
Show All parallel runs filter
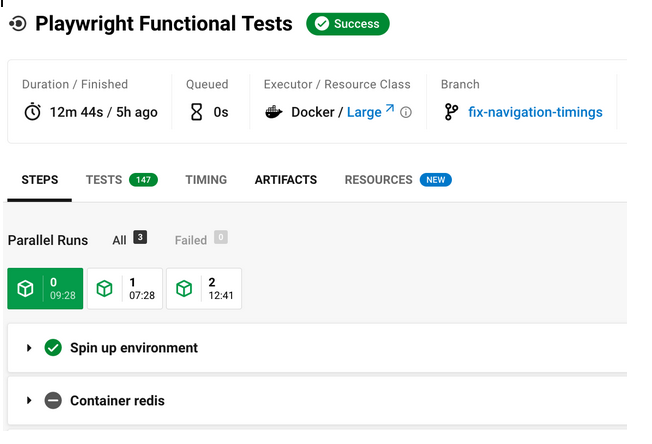coord(129,239)
